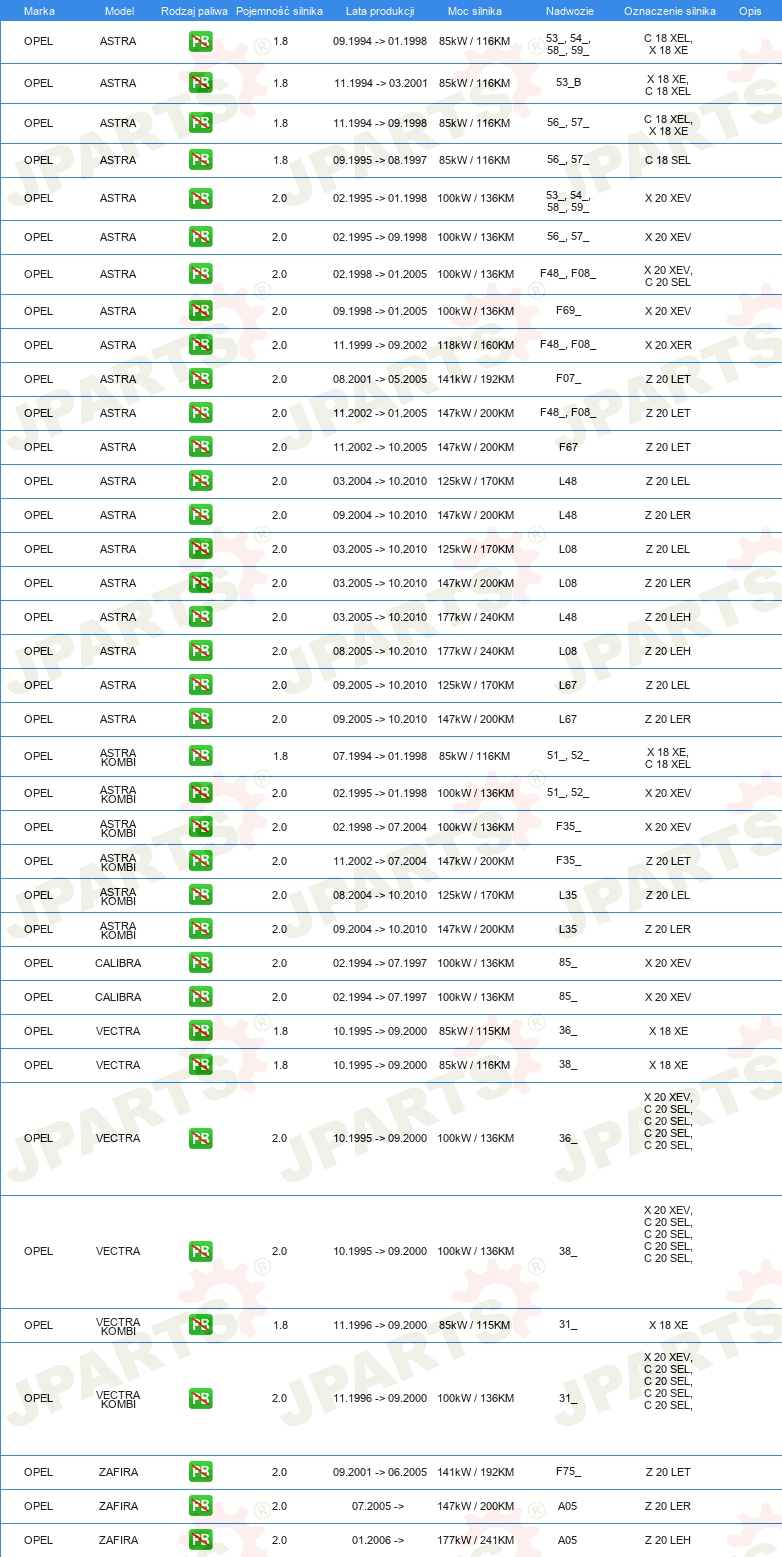
Task: Click the X 20 XER engine code
Action: 668,345
